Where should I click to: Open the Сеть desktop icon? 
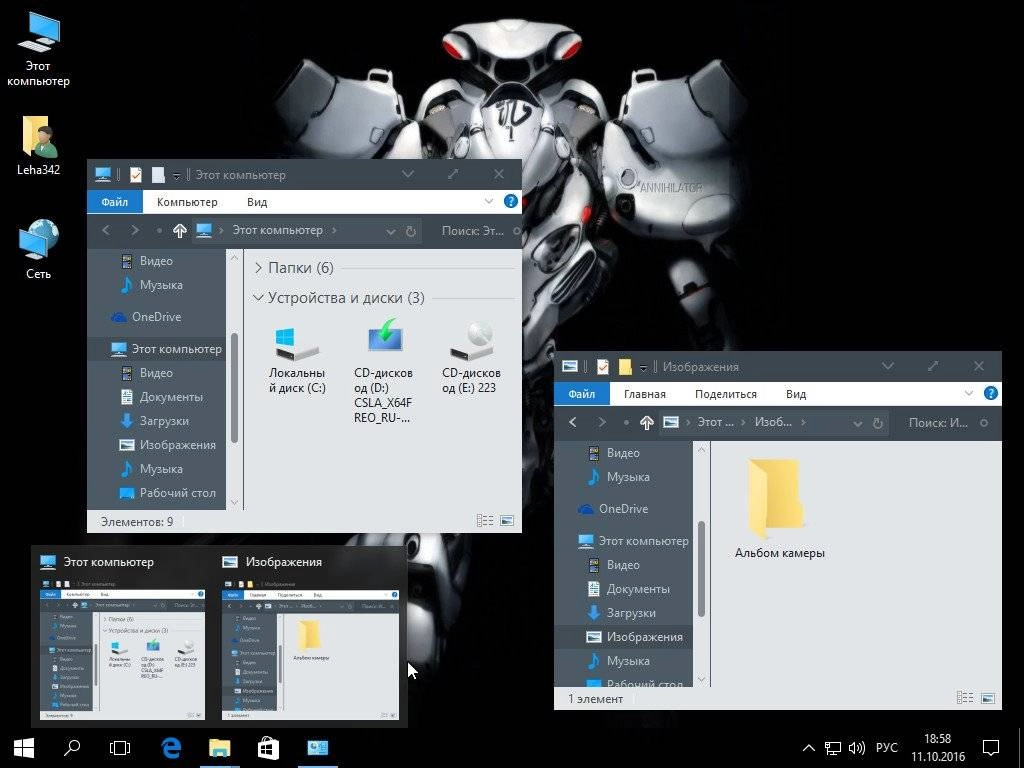[x=38, y=249]
